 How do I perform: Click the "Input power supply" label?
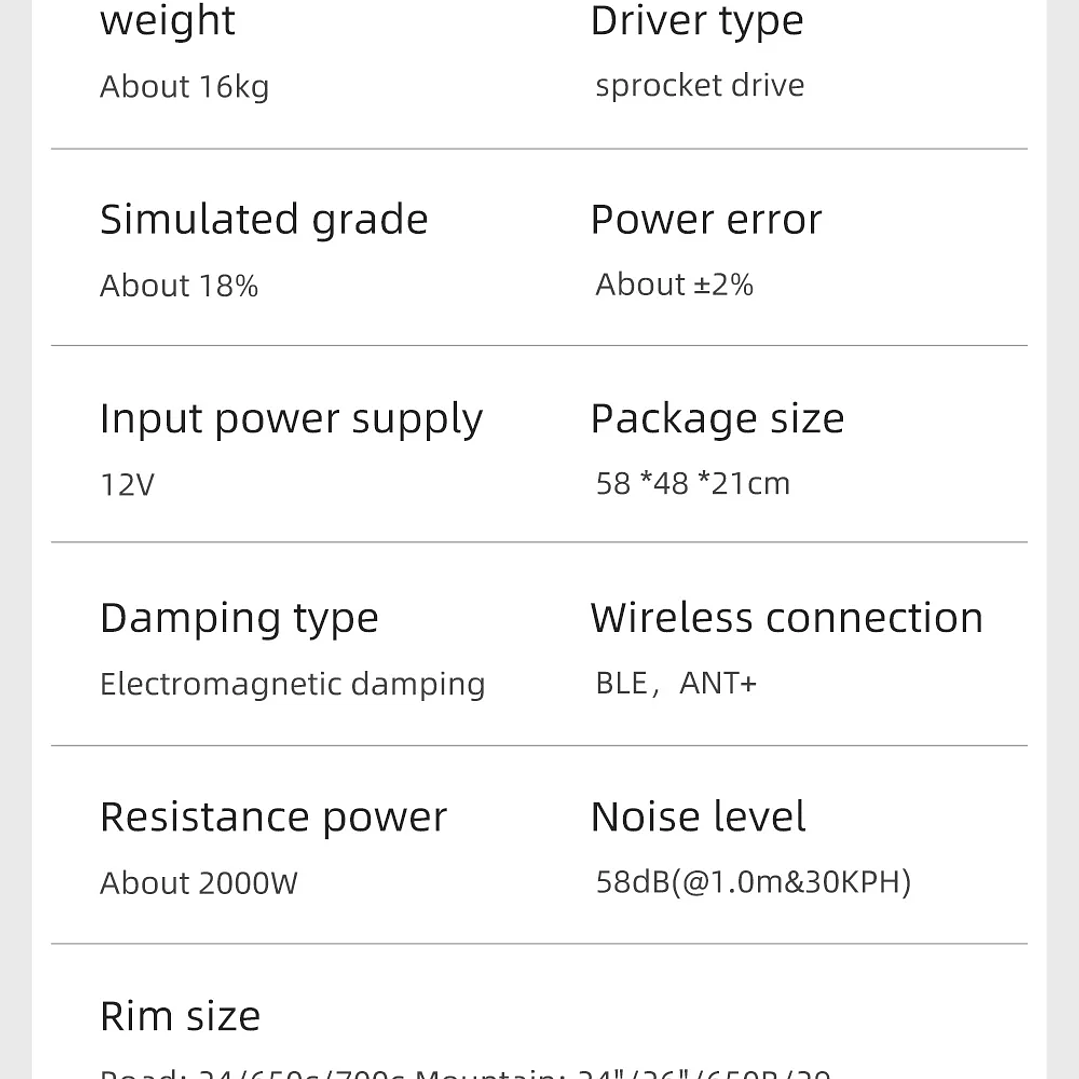pyautogui.click(x=291, y=419)
